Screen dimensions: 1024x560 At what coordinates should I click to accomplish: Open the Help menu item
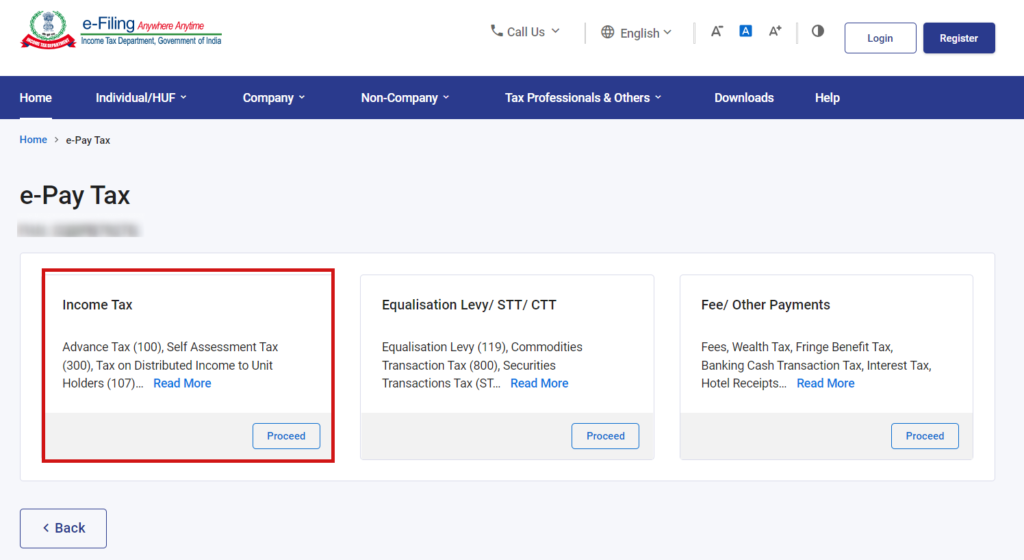click(827, 98)
